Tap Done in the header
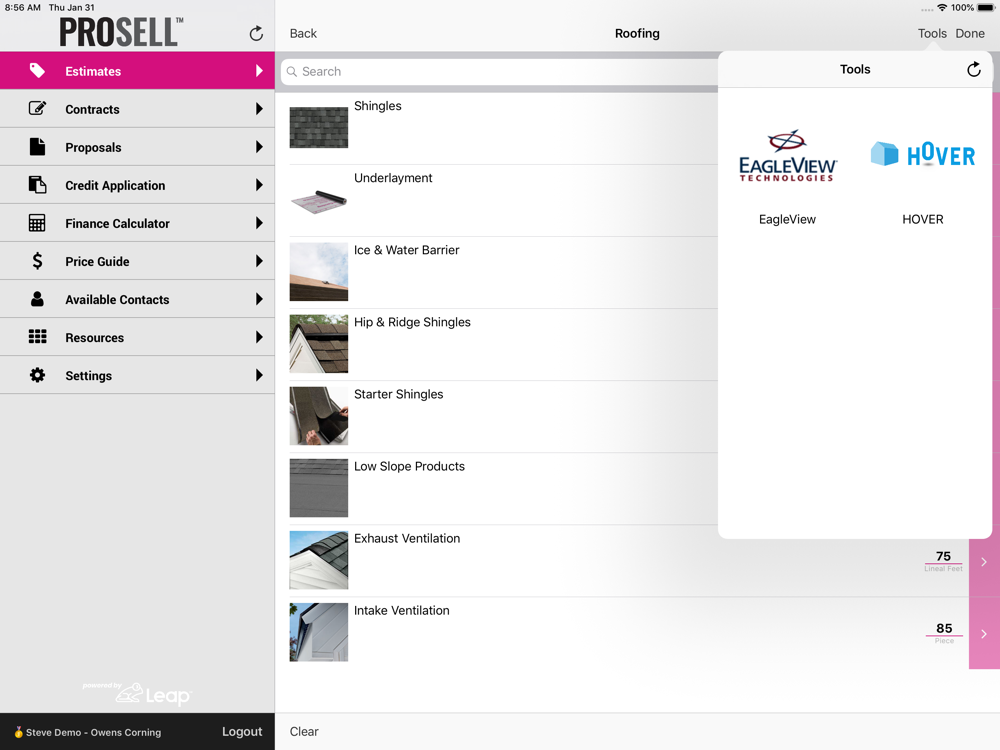Viewport: 1000px width, 750px height. coord(969,33)
